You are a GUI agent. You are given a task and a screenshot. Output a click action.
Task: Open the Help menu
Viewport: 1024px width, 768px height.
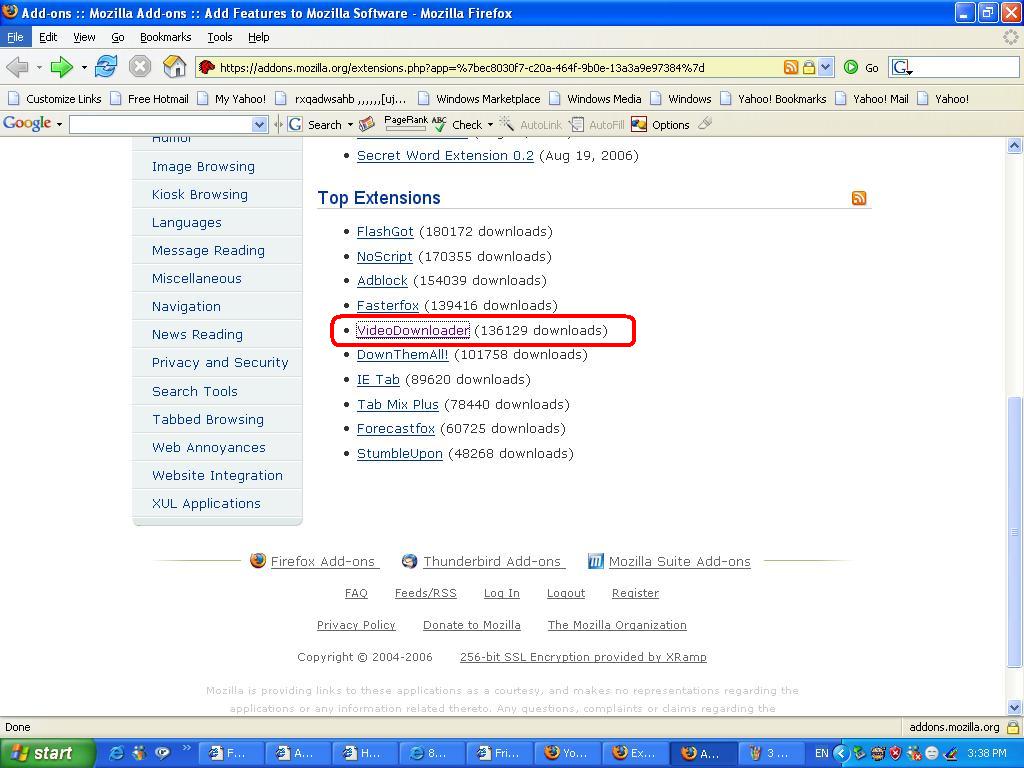click(x=259, y=37)
